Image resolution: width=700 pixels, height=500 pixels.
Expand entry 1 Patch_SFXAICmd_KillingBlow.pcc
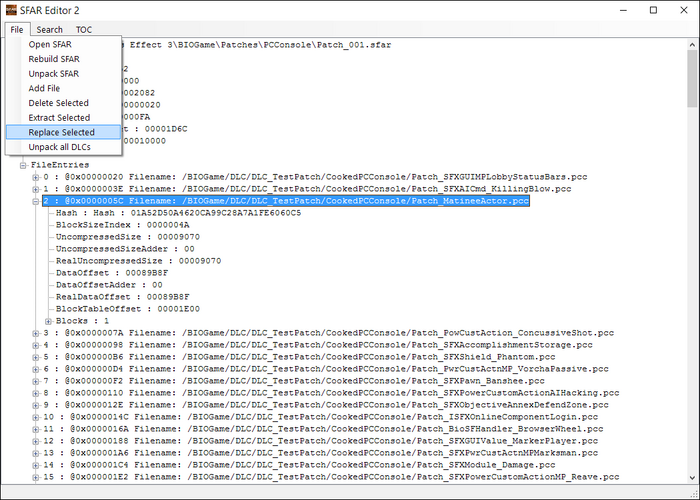click(x=36, y=189)
